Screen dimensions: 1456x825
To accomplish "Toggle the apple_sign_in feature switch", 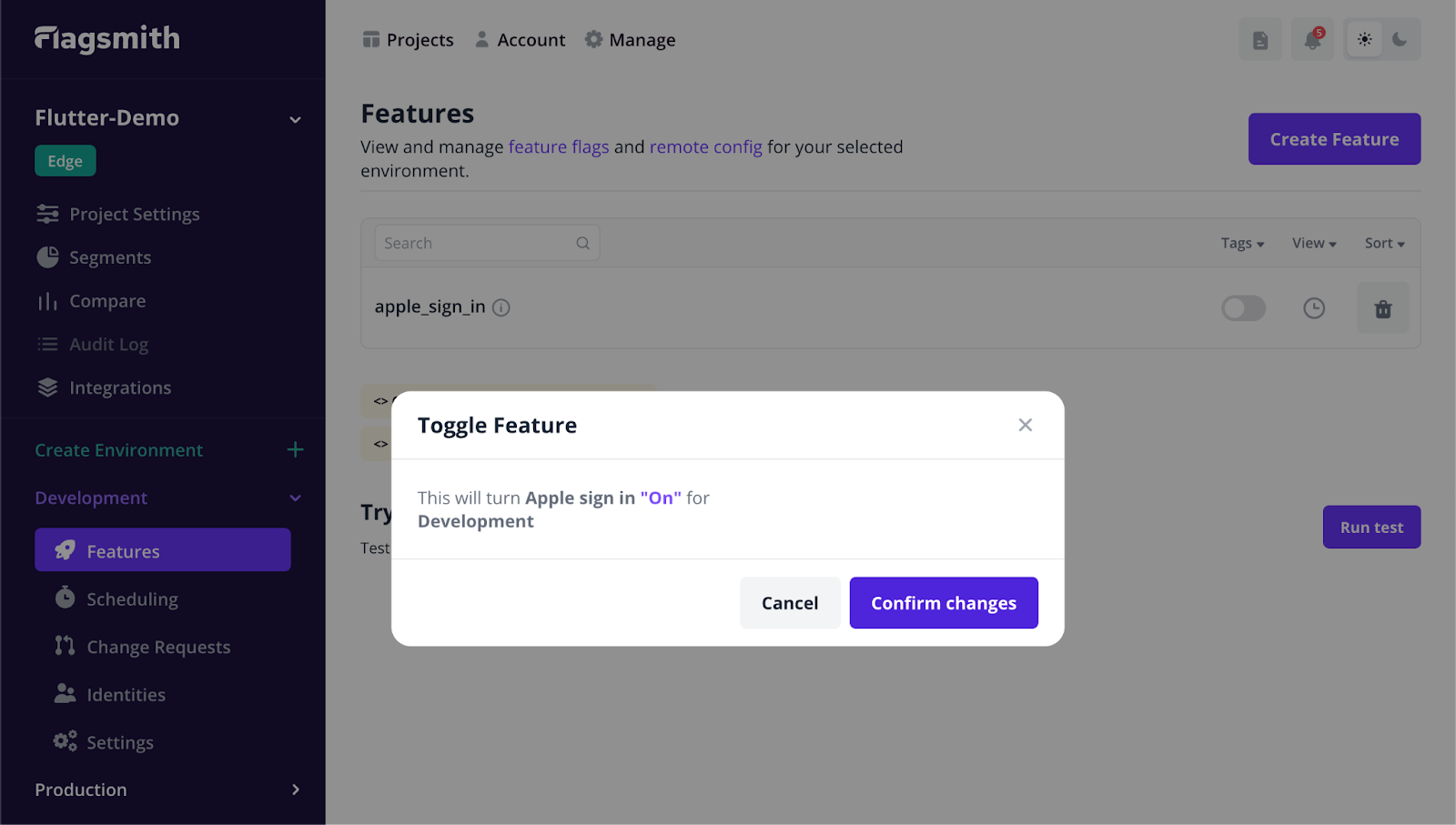I will [1243, 307].
